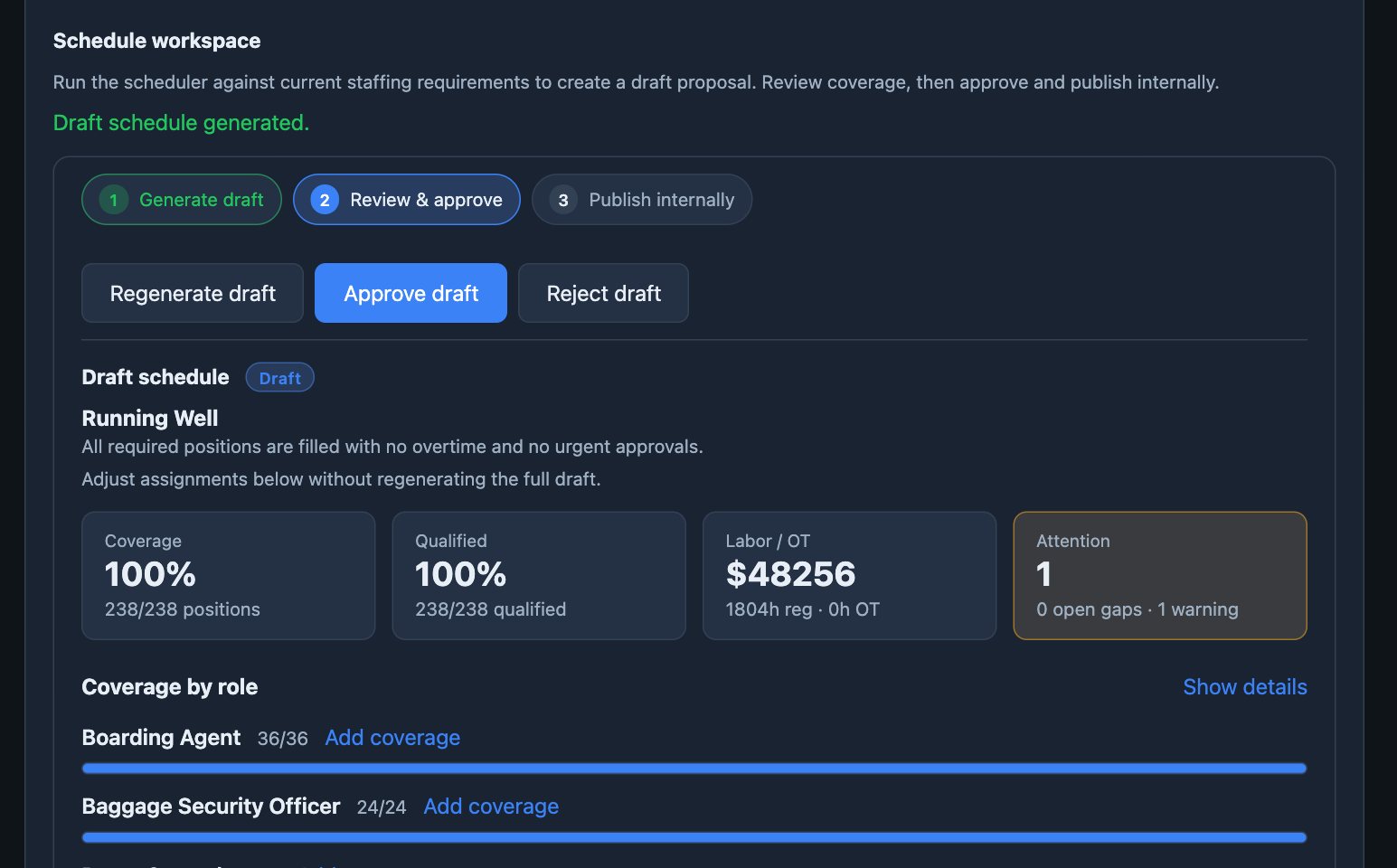1397x868 pixels.
Task: Click the step 2 number circle
Action: pyautogui.click(x=325, y=200)
